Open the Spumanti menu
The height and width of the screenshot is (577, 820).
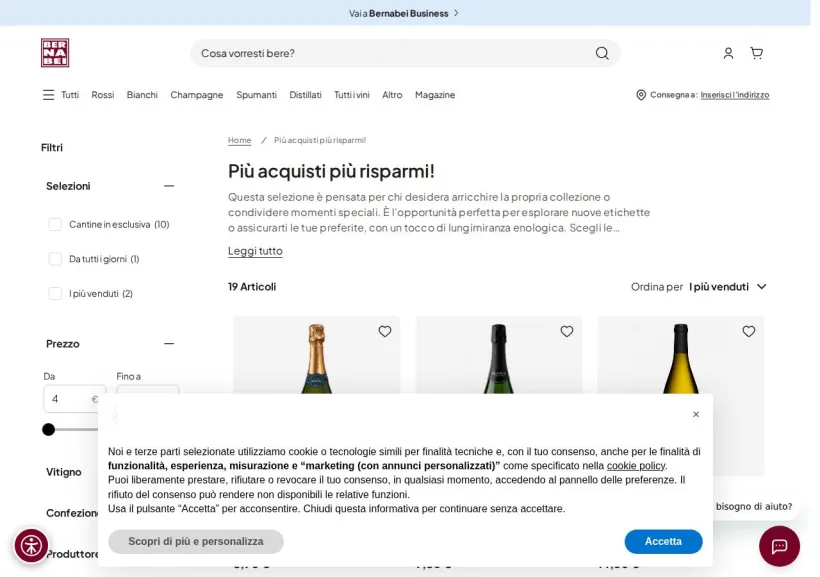click(x=256, y=95)
